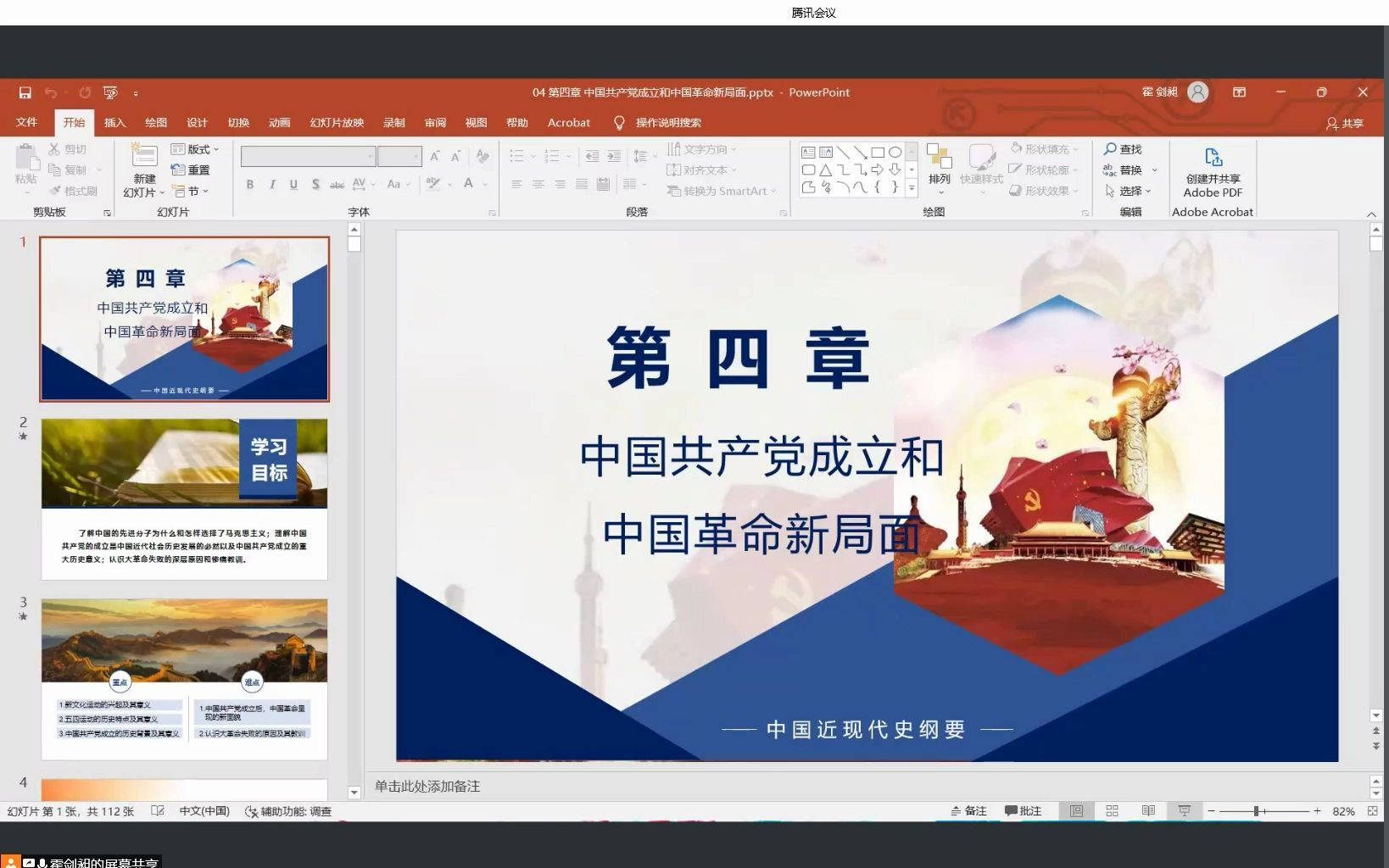Click Find in editing group
The width and height of the screenshot is (1389, 868).
[1123, 149]
